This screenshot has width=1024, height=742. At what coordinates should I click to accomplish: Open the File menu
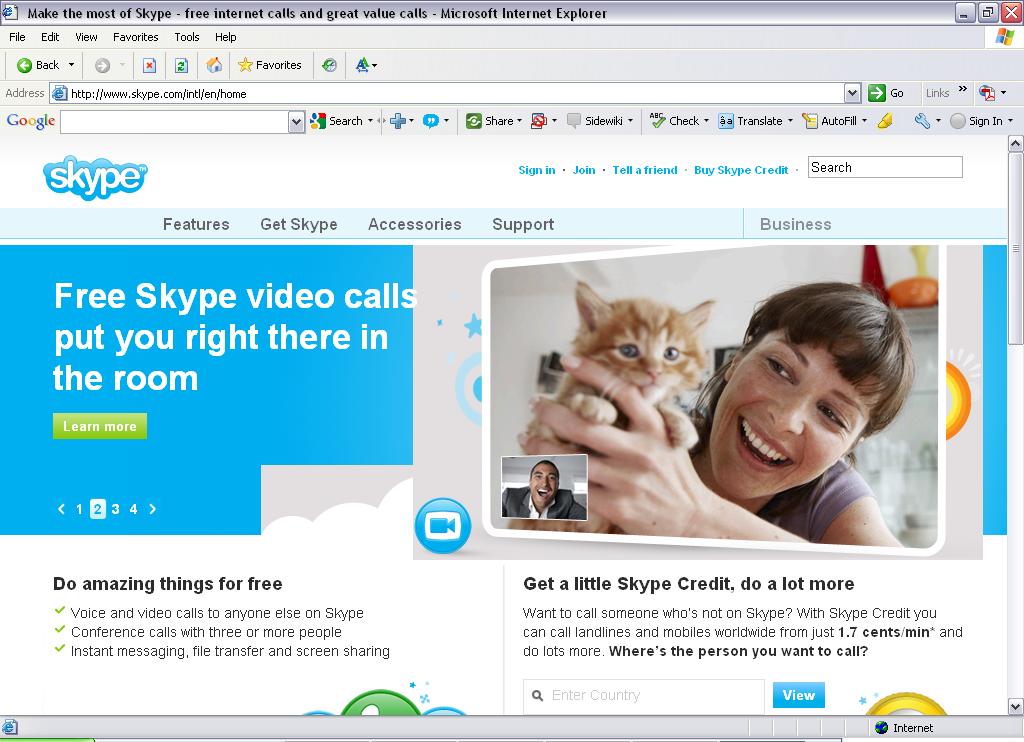18,37
